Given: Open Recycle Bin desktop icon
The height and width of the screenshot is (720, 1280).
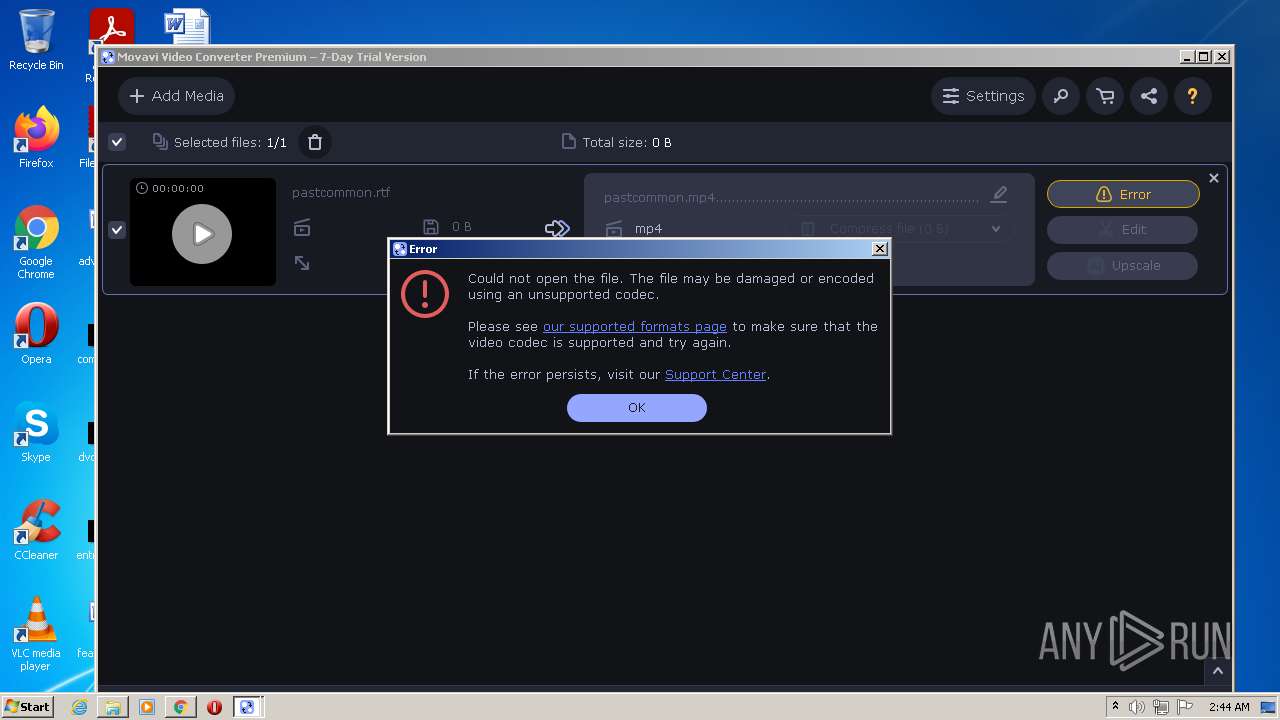Looking at the screenshot, I should pos(36,40).
